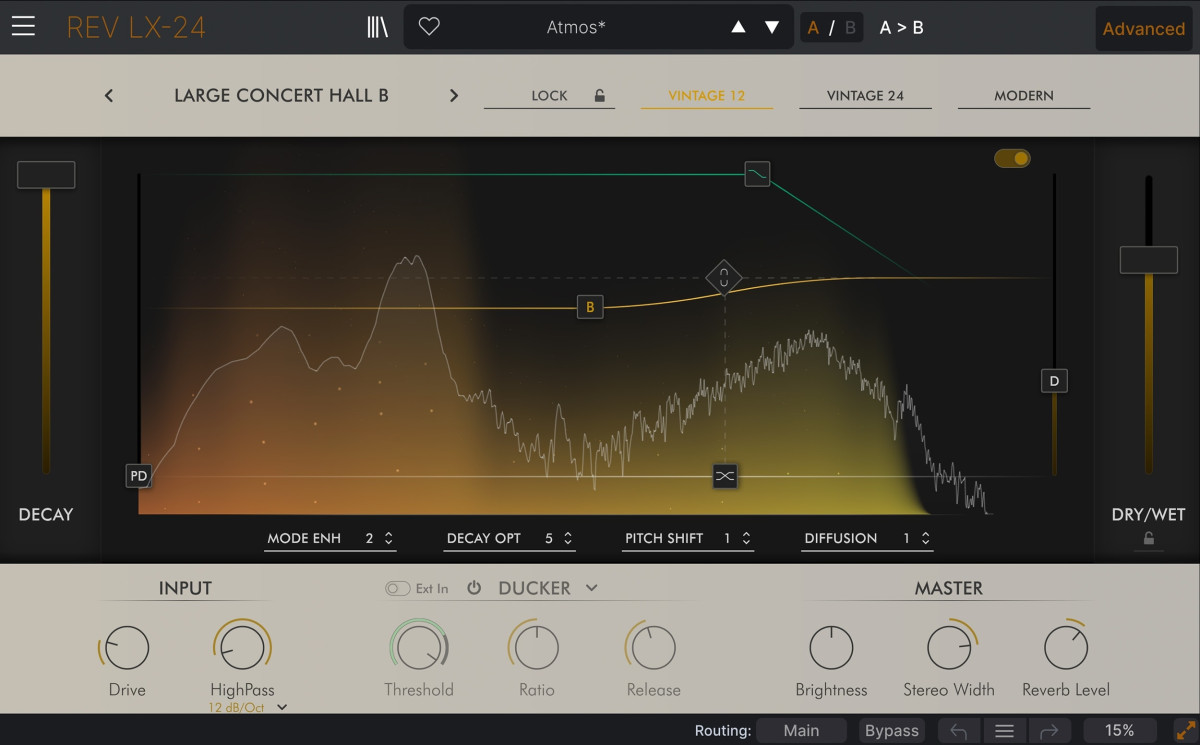The height and width of the screenshot is (745, 1200).
Task: Click the Reverb Level knob
Action: pos(1066,648)
